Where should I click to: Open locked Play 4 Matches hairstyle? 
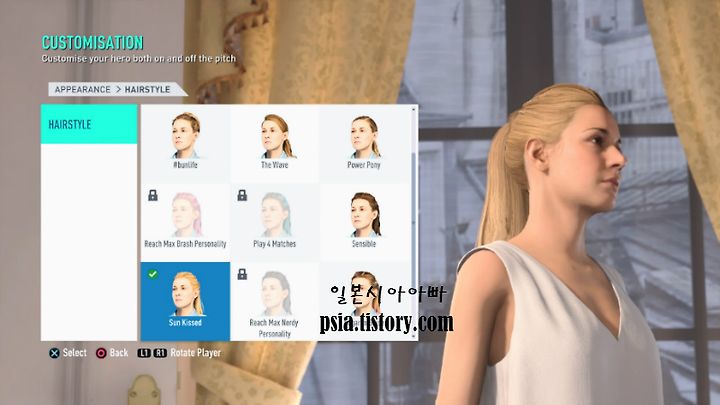tap(275, 222)
